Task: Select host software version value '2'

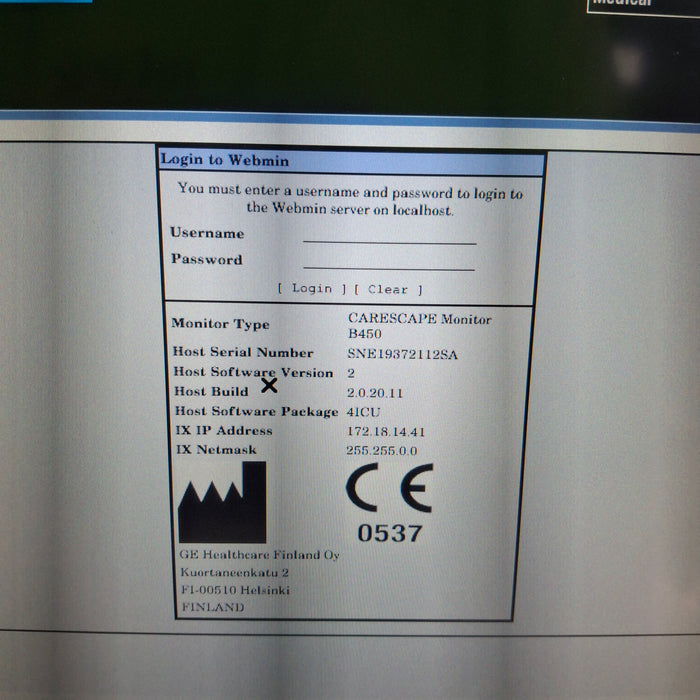Action: coord(351,373)
